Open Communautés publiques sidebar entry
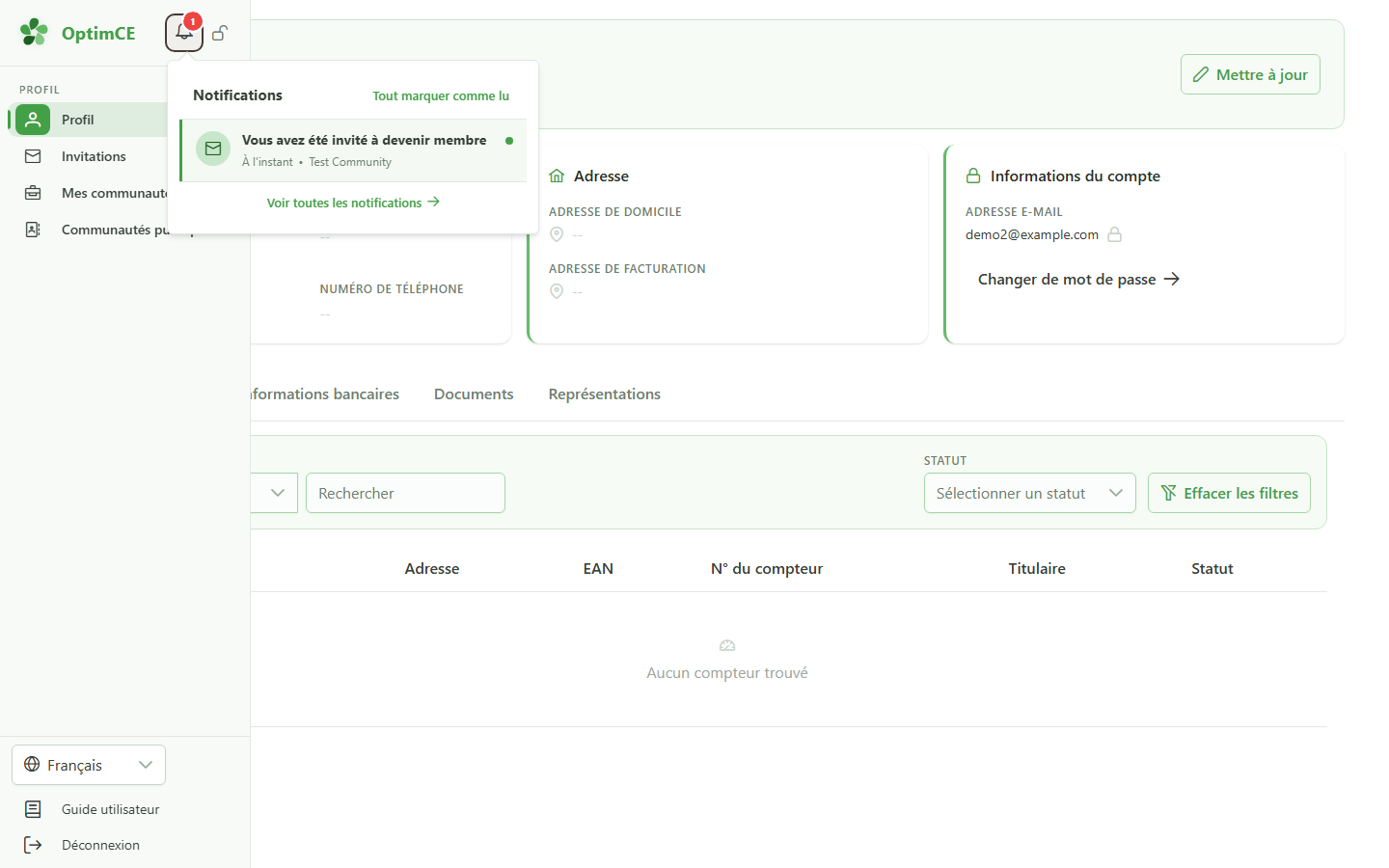Image resolution: width=1389 pixels, height=868 pixels. point(115,230)
